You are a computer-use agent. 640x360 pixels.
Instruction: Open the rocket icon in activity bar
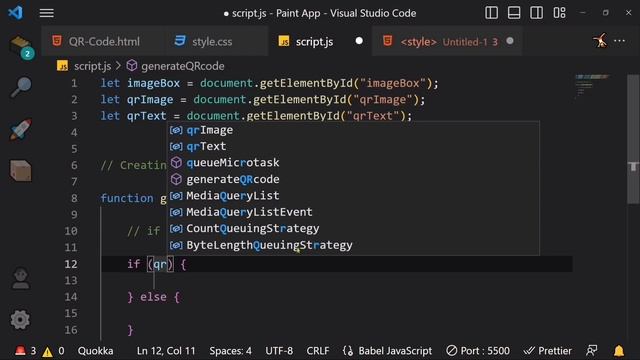[x=20, y=129]
